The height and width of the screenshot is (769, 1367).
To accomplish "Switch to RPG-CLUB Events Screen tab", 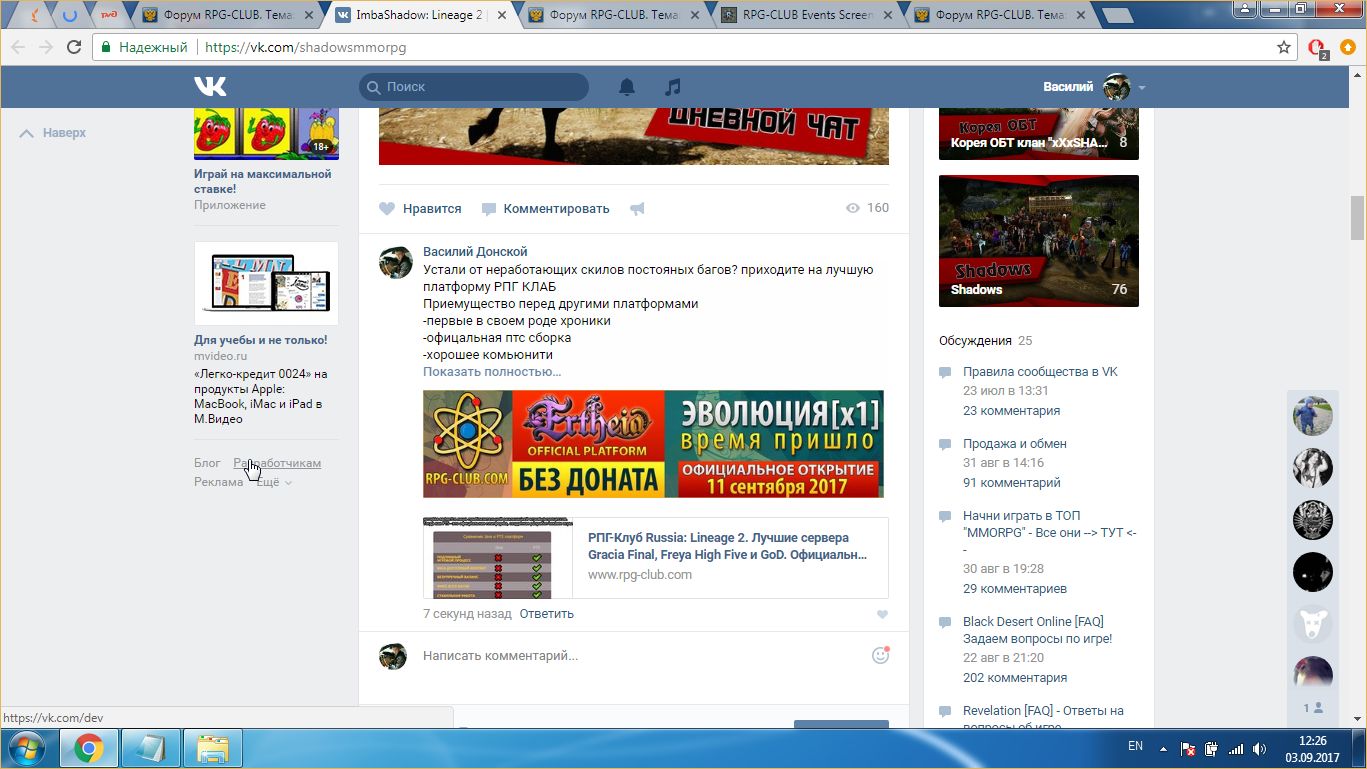I will [806, 15].
